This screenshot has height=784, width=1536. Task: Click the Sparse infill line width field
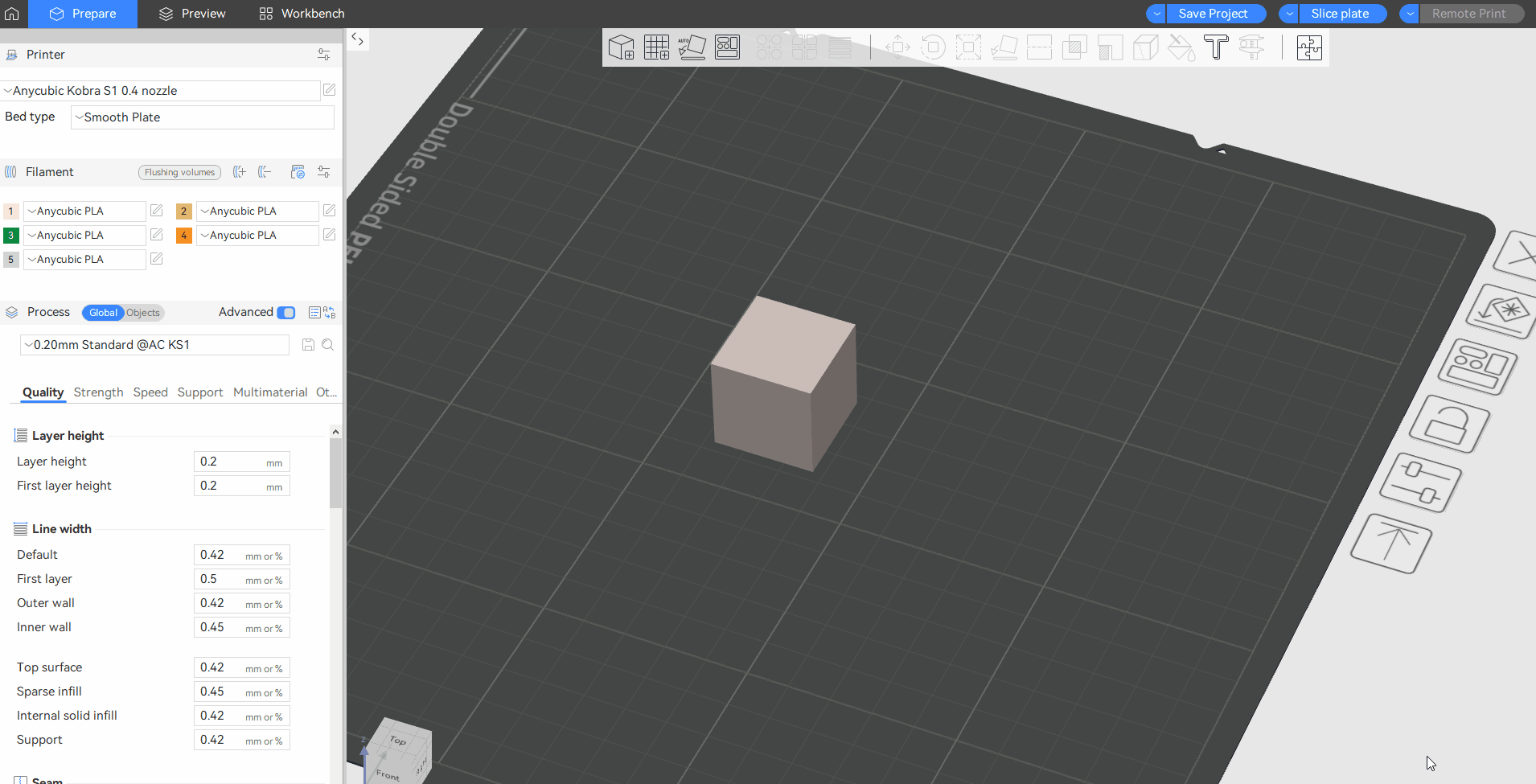241,692
